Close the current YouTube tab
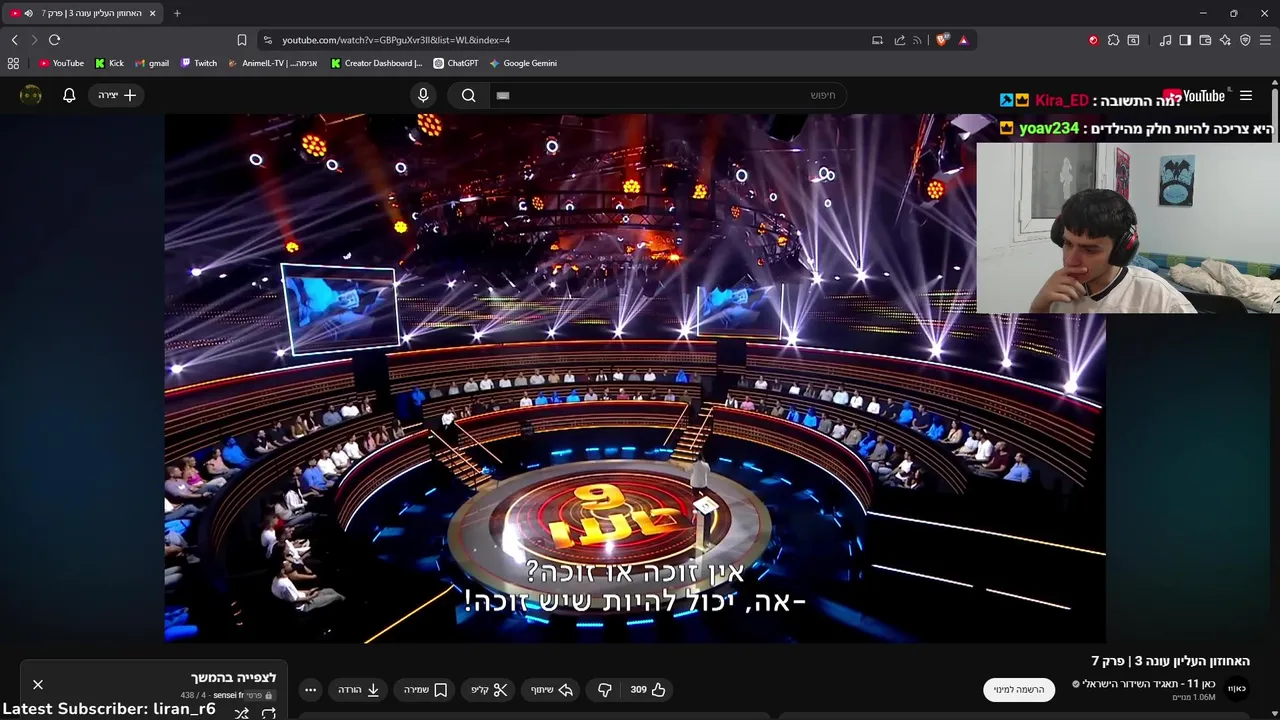1280x720 pixels. coord(152,13)
